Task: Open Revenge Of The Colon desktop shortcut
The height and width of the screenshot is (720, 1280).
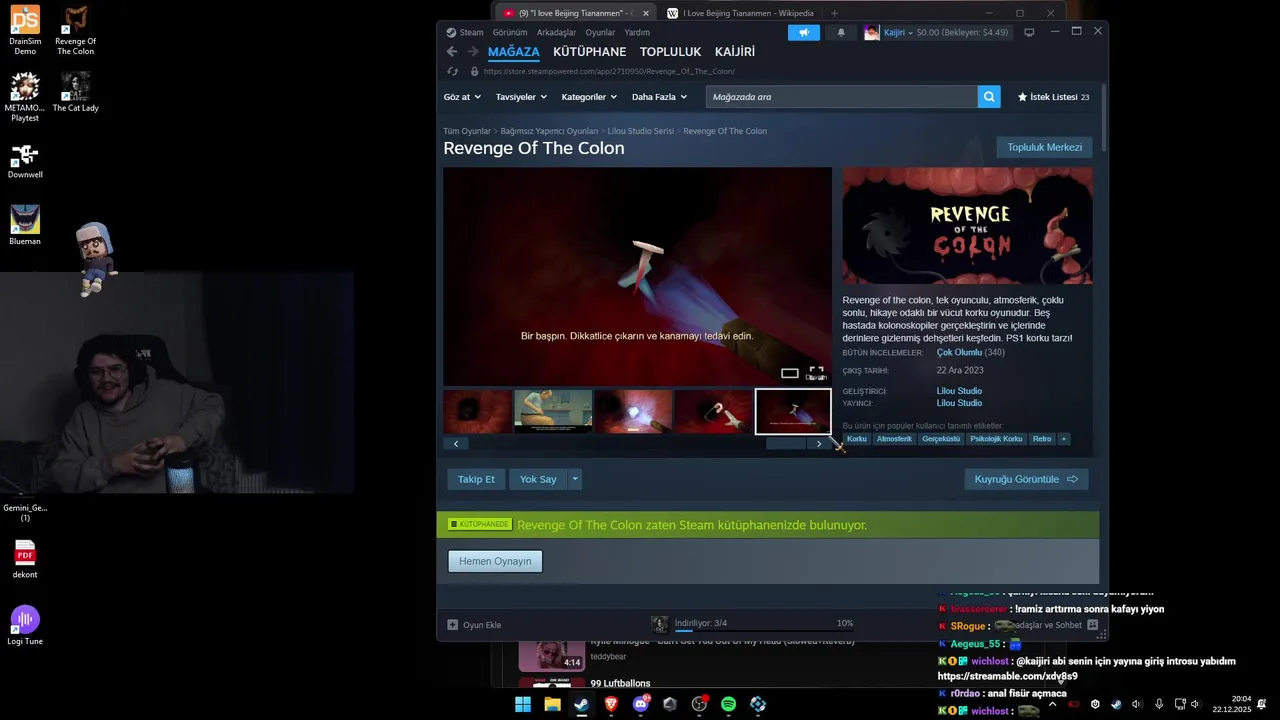Action: [x=75, y=30]
